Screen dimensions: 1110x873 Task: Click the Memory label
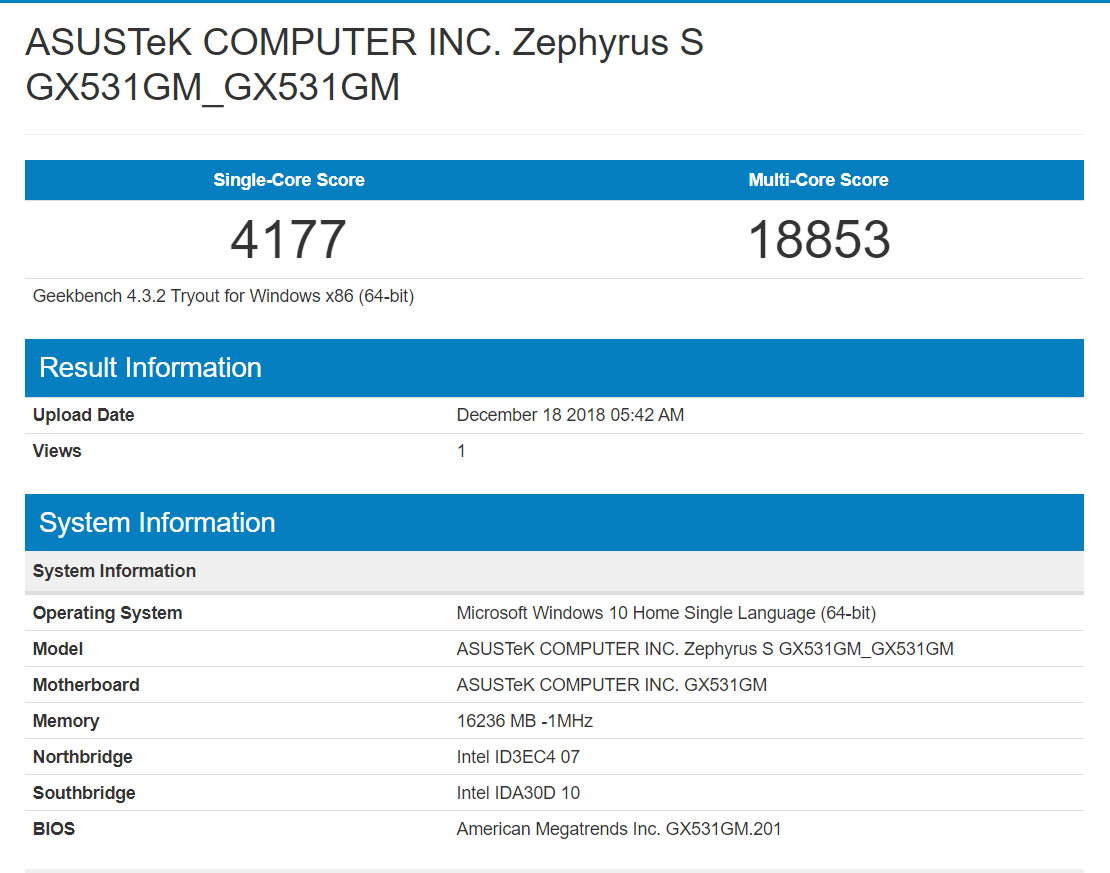(66, 721)
